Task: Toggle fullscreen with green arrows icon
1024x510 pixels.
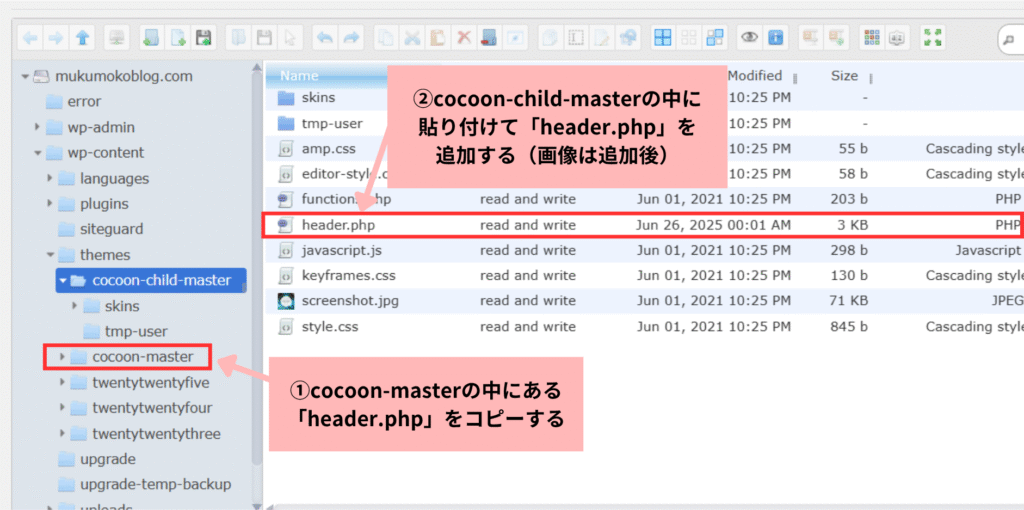Action: point(932,38)
